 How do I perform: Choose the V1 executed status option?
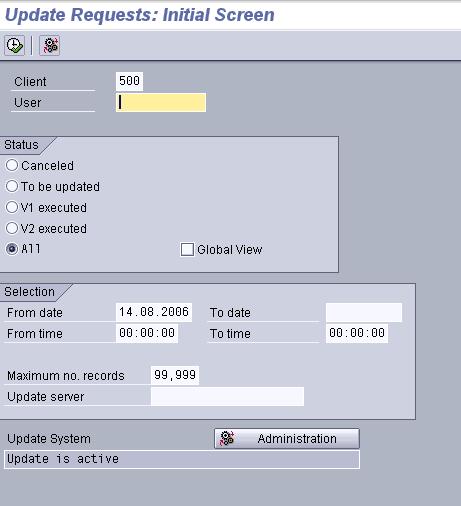12,207
